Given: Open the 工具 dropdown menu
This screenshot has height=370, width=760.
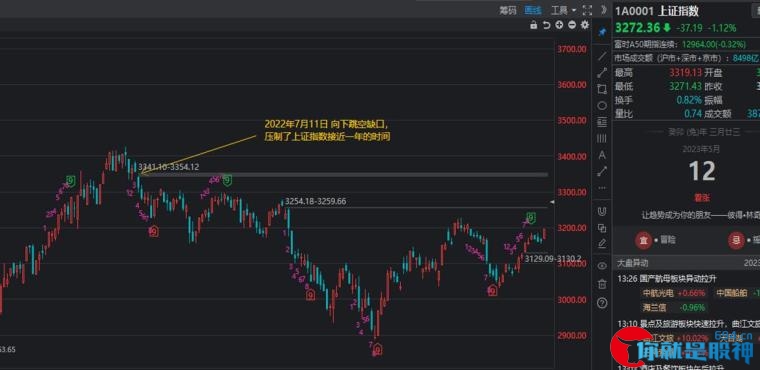Looking at the screenshot, I should [x=563, y=10].
